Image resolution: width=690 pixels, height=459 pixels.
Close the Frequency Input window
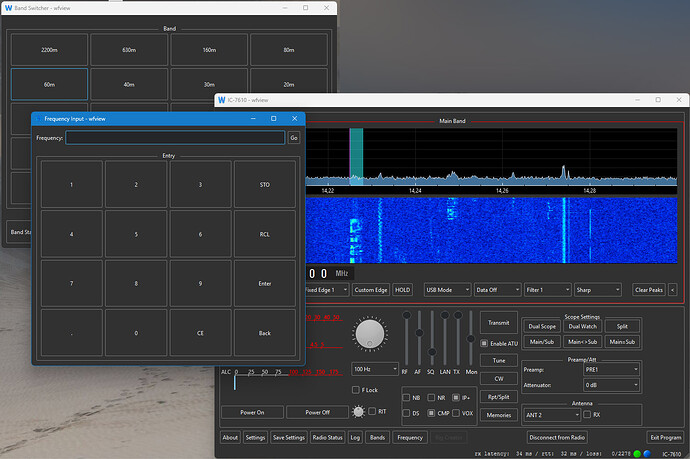click(294, 118)
